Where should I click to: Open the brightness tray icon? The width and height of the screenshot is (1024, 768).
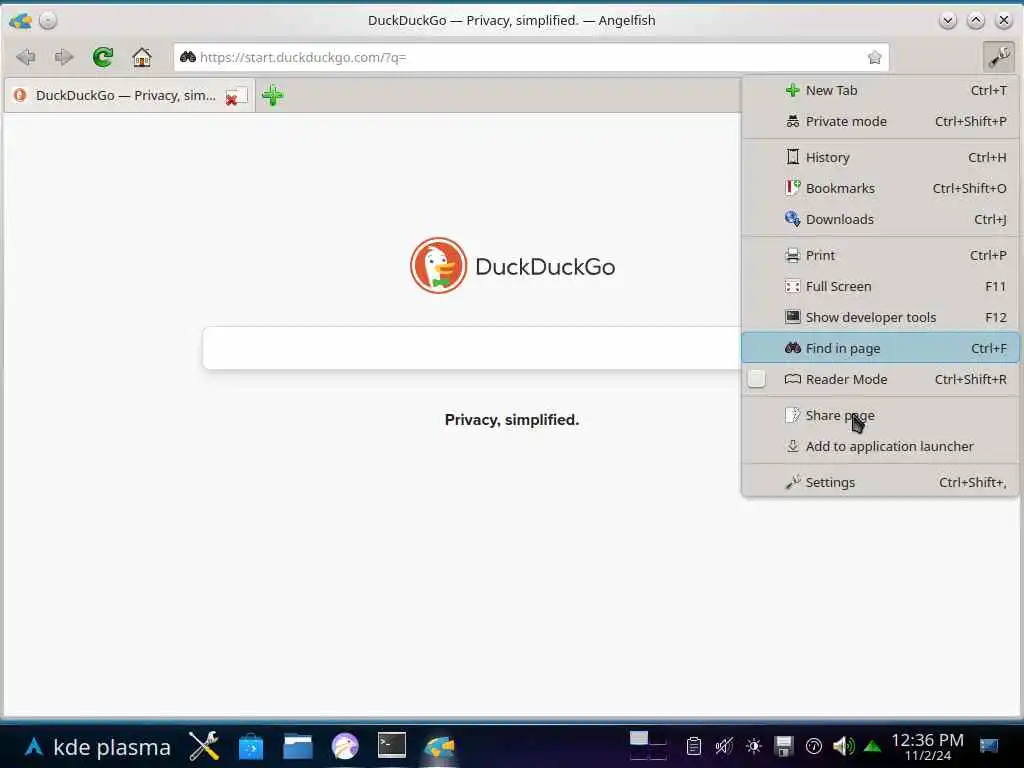(754, 746)
